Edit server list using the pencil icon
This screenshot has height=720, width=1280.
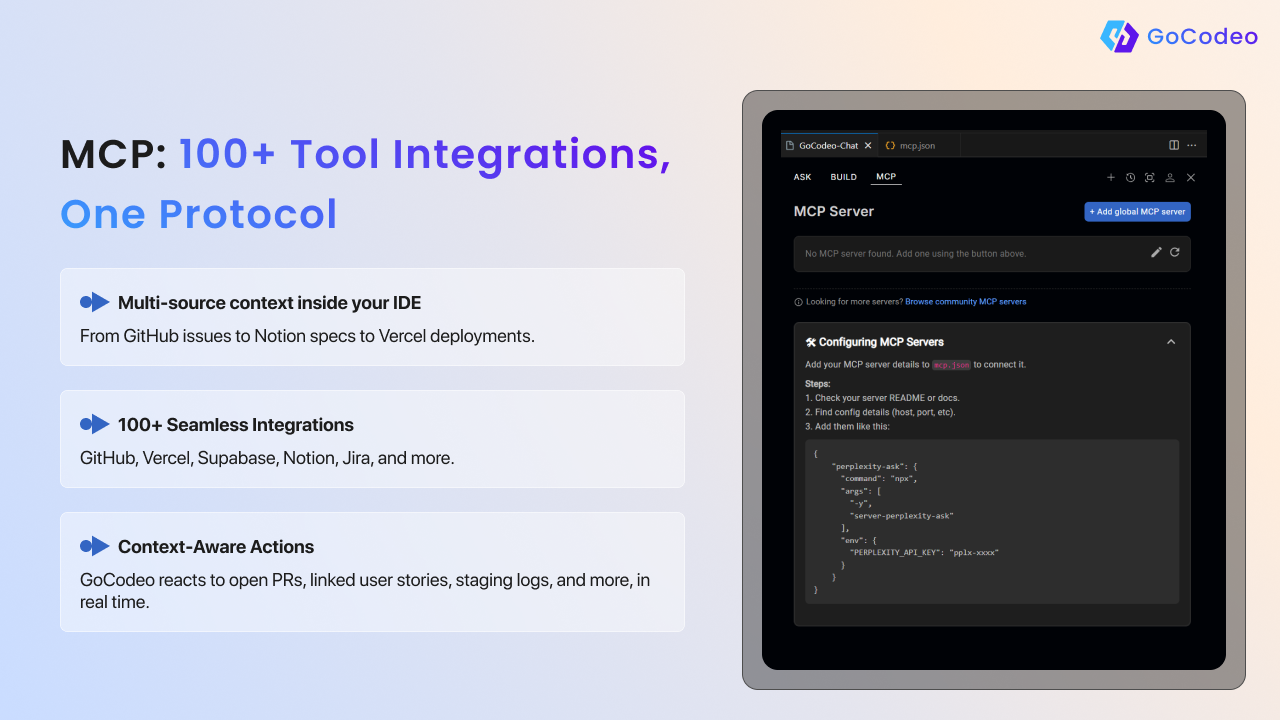(1156, 253)
